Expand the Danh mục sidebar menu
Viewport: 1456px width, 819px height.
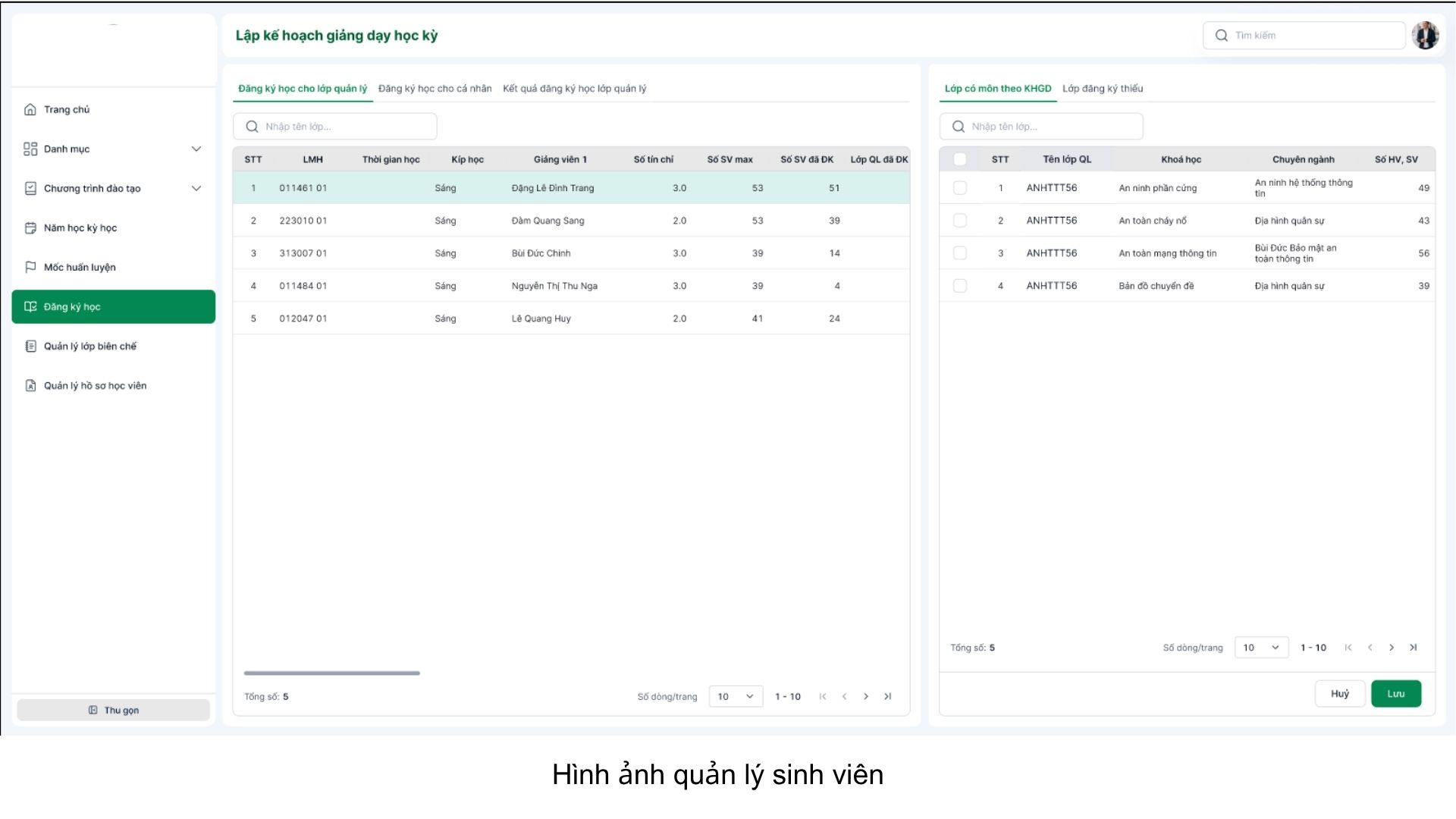196,149
